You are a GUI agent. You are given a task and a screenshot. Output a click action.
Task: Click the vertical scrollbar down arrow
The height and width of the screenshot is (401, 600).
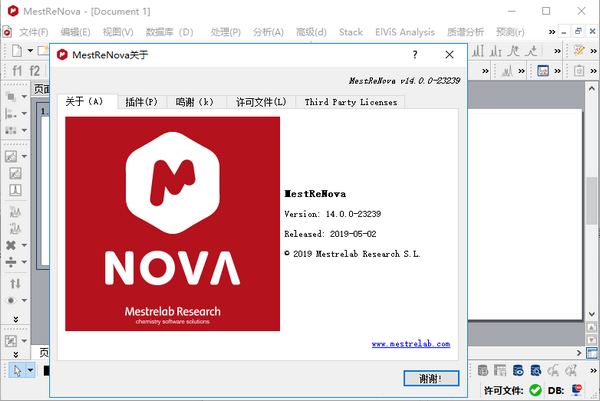pos(592,314)
